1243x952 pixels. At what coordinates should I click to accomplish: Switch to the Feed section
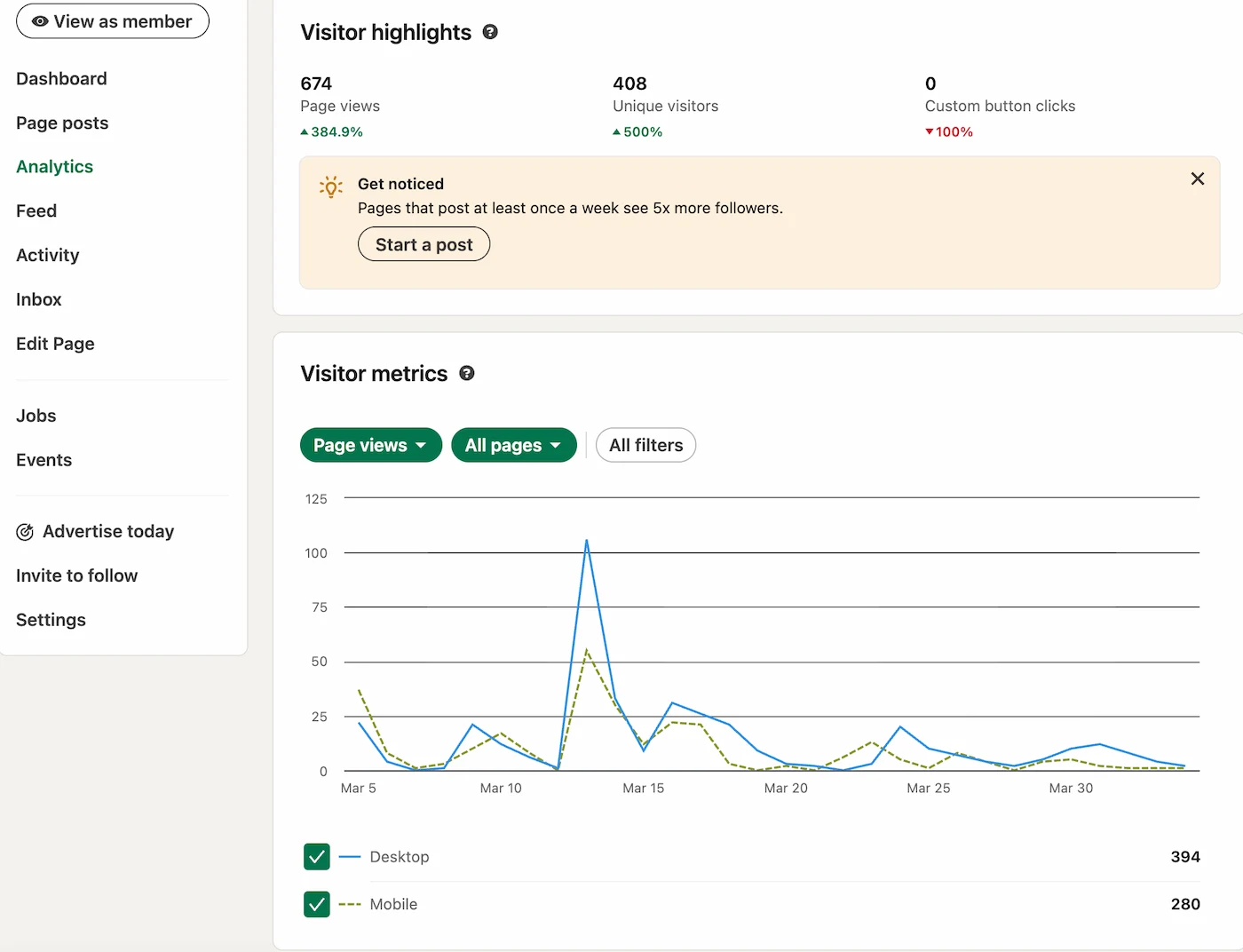(36, 210)
